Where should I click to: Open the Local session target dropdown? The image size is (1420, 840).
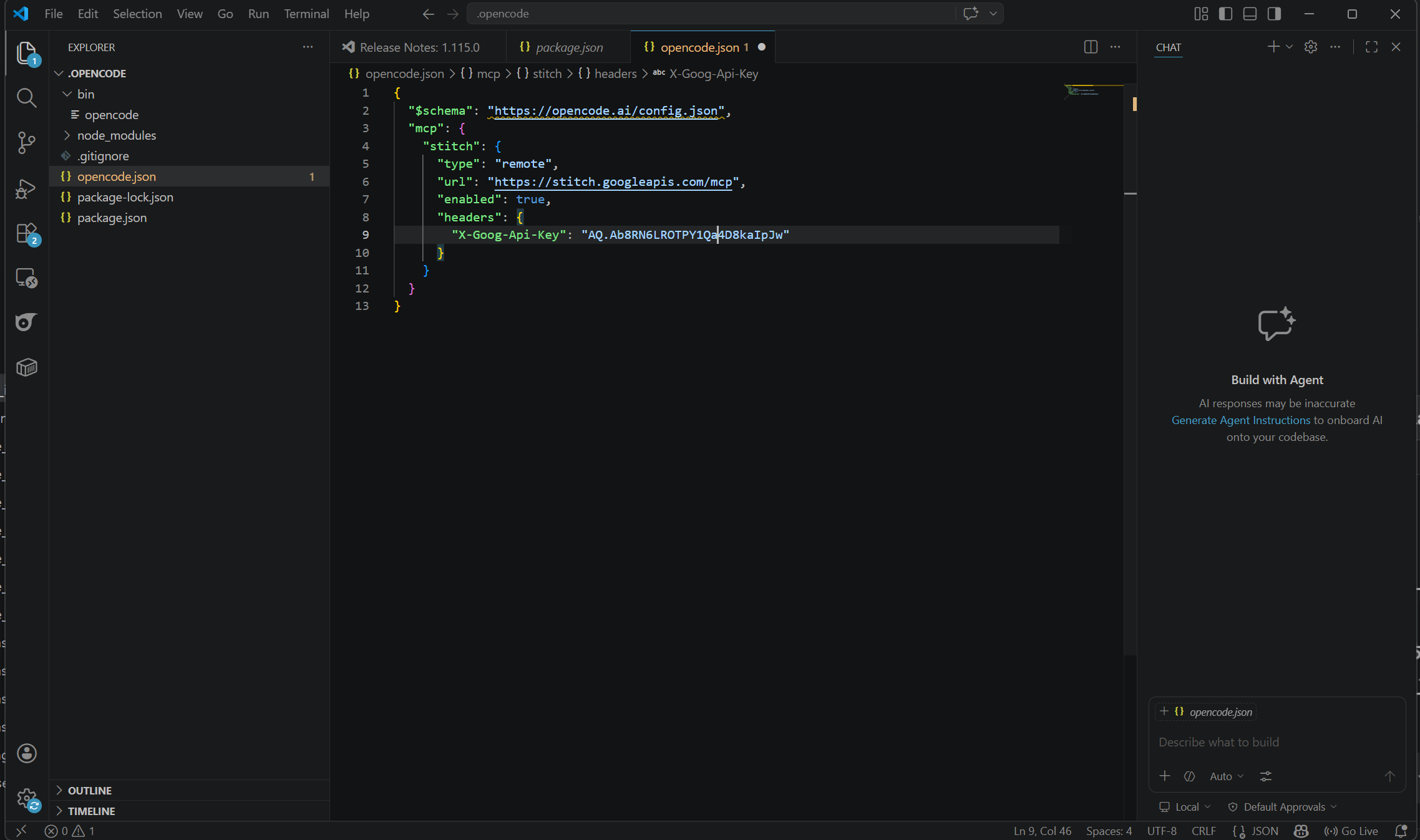coord(1185,806)
